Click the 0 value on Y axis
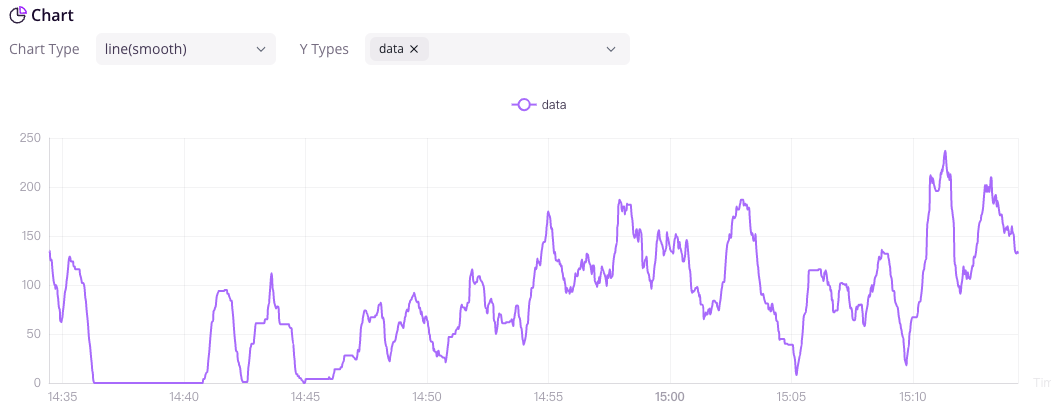Image resolution: width=1051 pixels, height=414 pixels. [37, 383]
